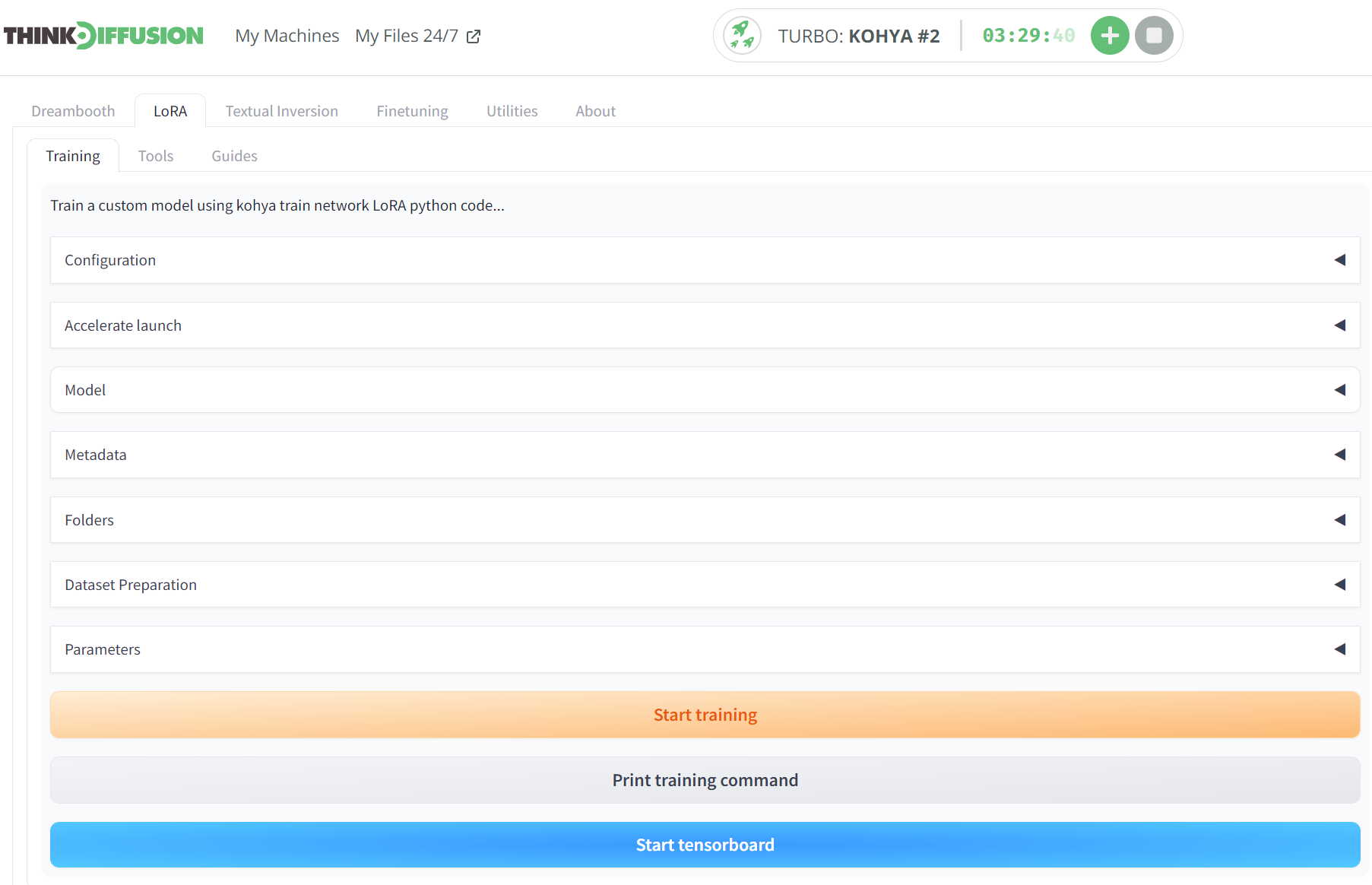Add time with the green plus button

[x=1110, y=36]
